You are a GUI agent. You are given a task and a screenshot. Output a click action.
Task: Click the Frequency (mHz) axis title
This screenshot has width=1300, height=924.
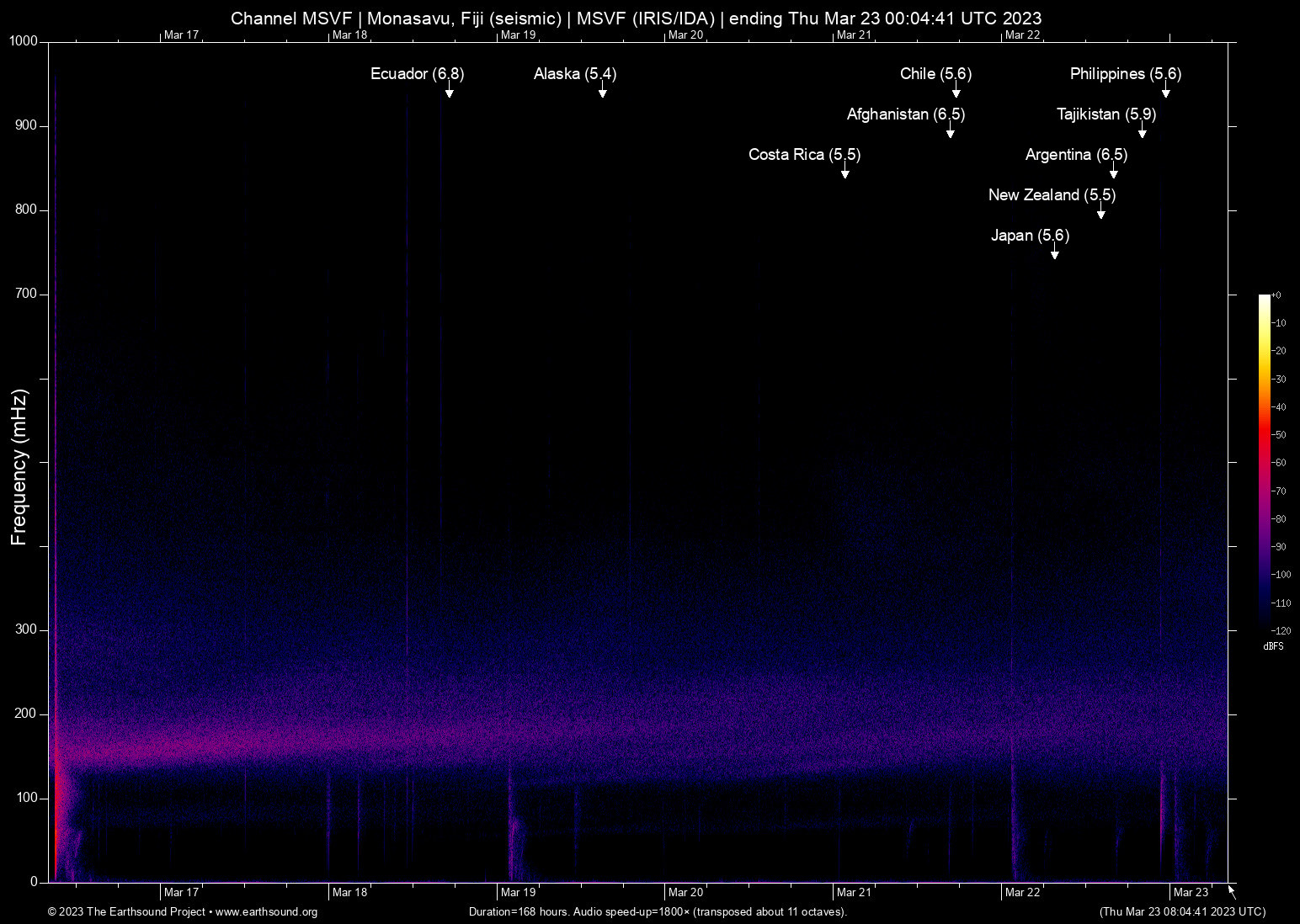point(19,467)
